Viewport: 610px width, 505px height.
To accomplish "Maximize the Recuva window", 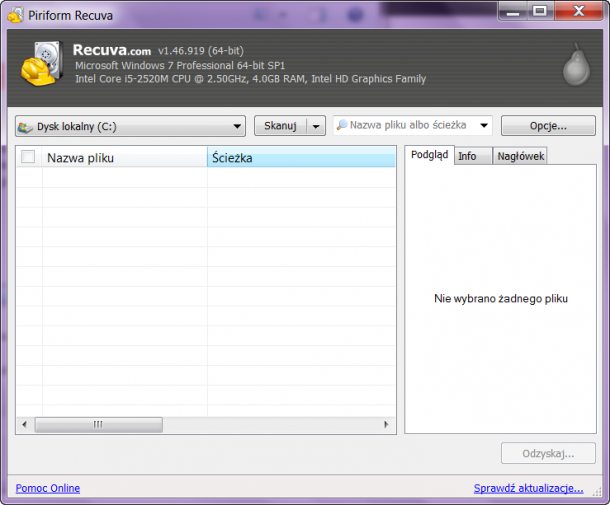I will click(540, 12).
